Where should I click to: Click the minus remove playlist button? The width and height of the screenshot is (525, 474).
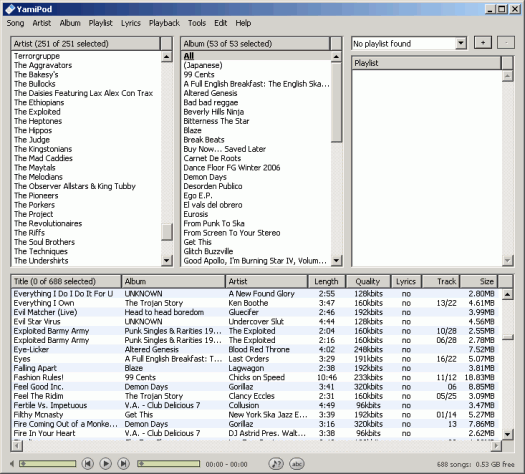point(506,43)
